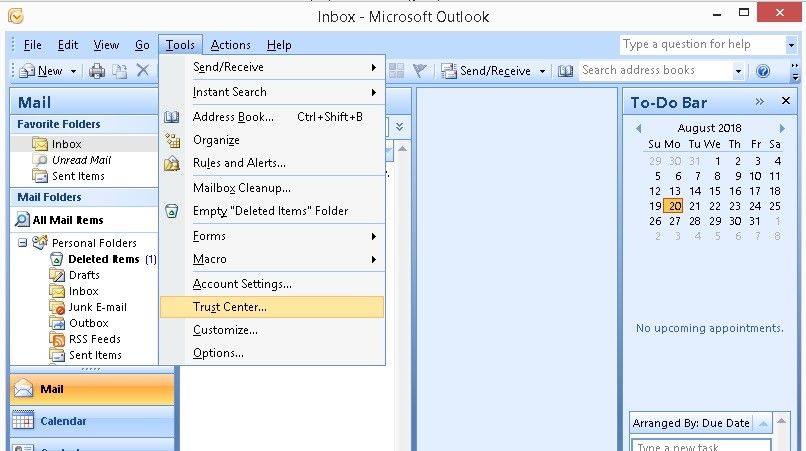The width and height of the screenshot is (806, 451).
Task: Click the Type a question for help box
Action: point(703,45)
